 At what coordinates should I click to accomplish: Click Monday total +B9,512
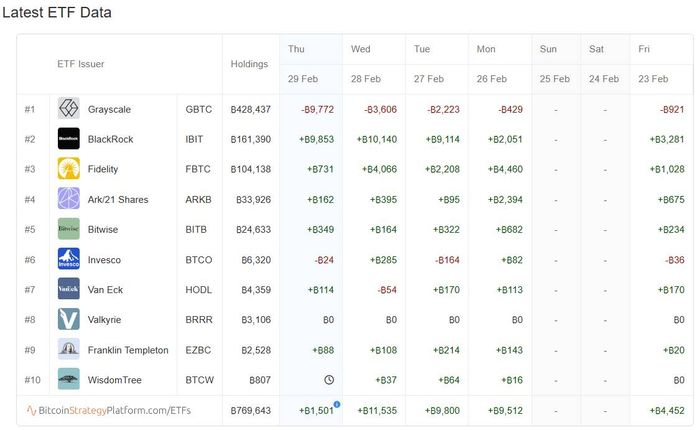(x=505, y=410)
